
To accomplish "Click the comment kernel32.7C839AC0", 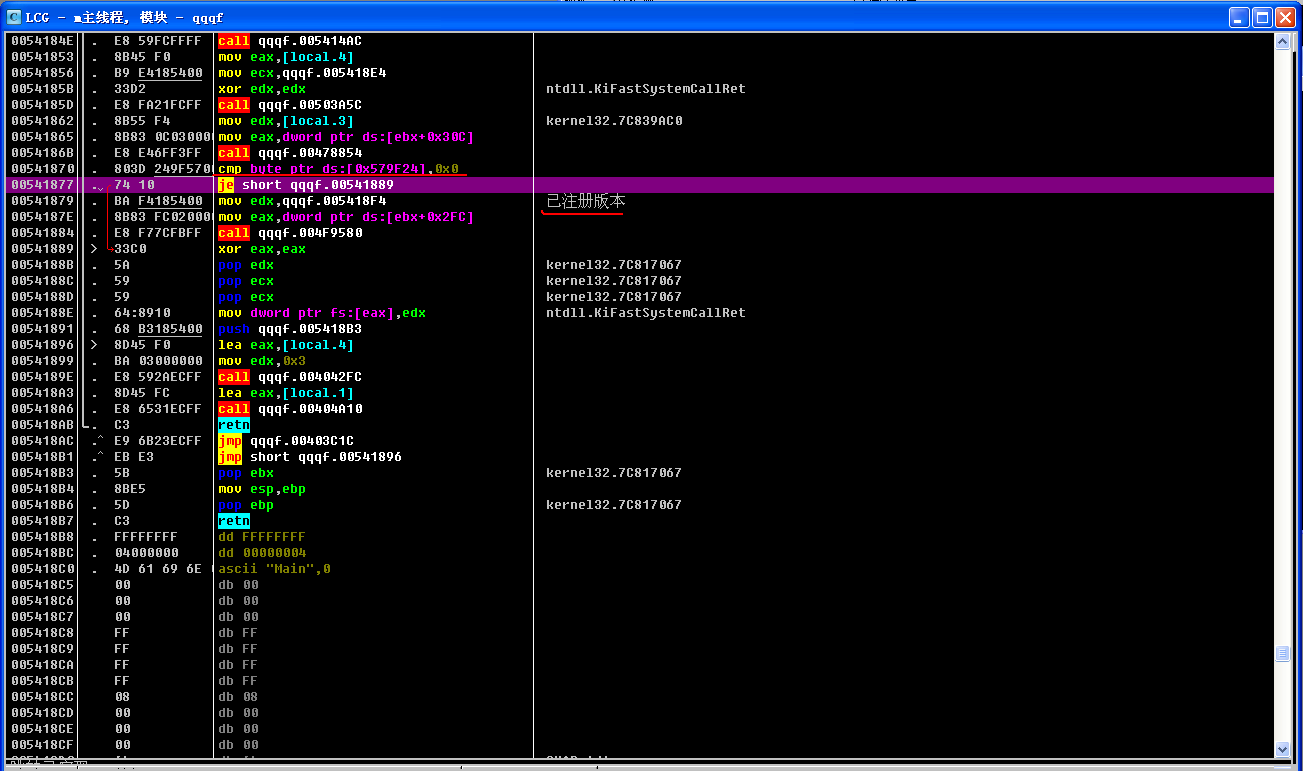I will pos(614,121).
